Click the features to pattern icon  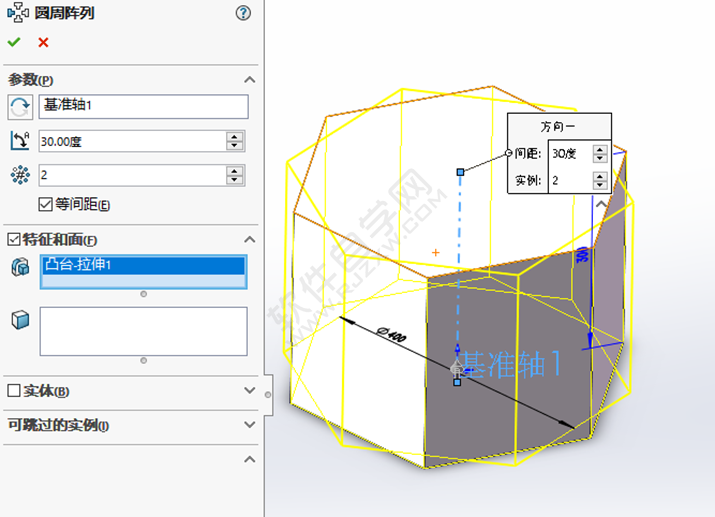point(20,267)
